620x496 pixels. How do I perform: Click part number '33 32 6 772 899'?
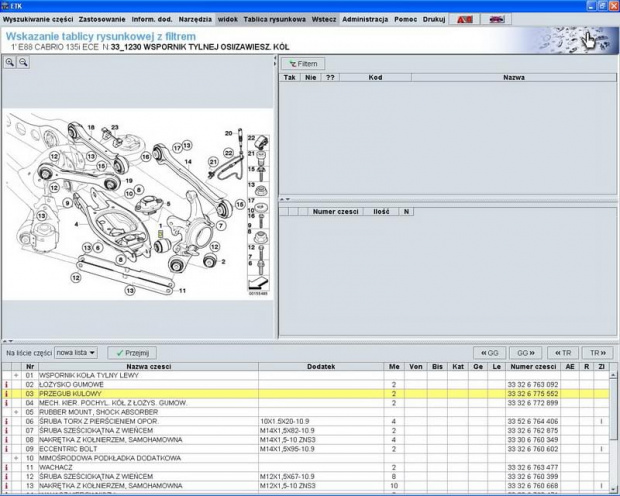point(533,403)
